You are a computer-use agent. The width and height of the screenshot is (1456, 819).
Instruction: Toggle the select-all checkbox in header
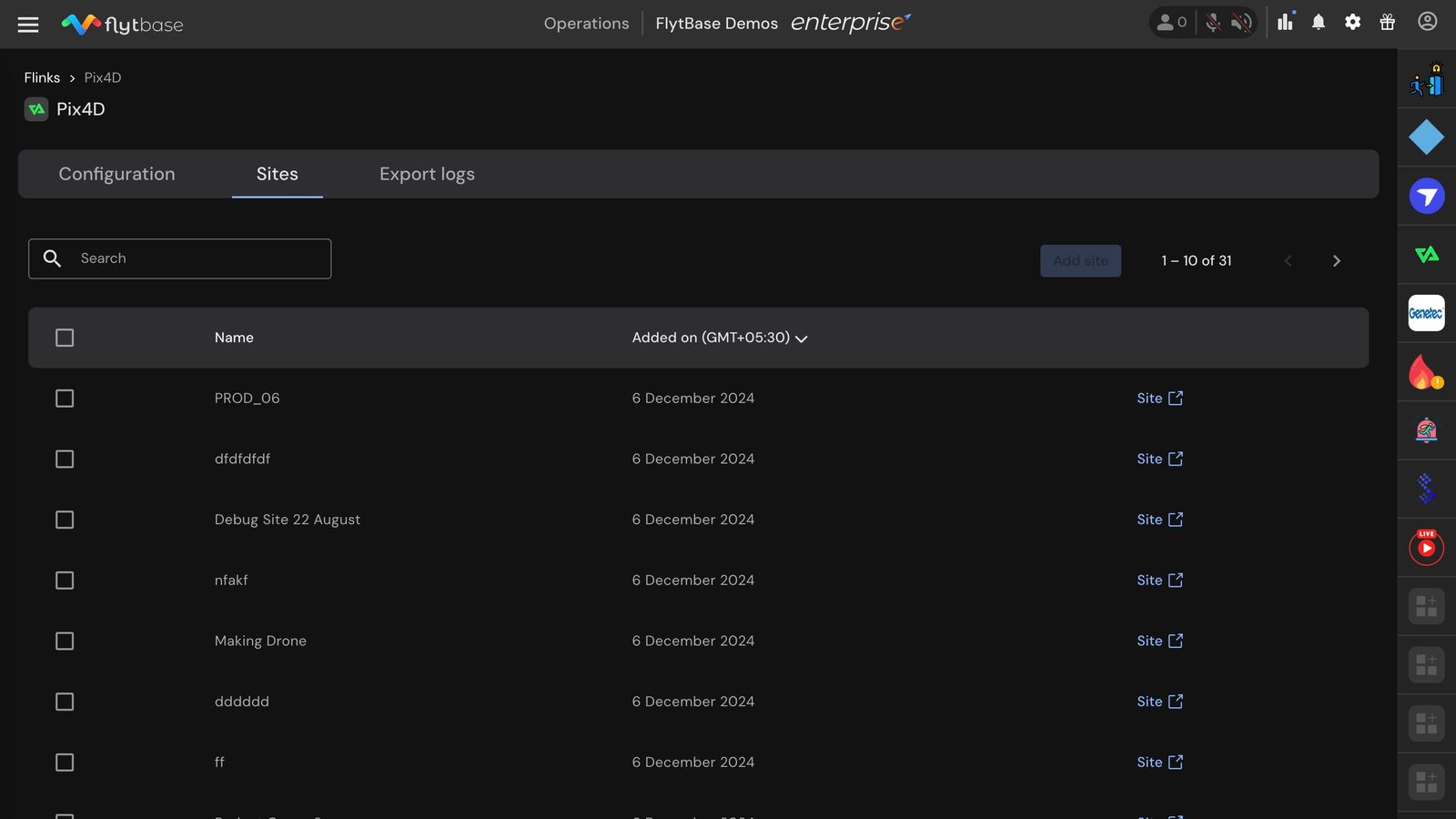coord(65,338)
